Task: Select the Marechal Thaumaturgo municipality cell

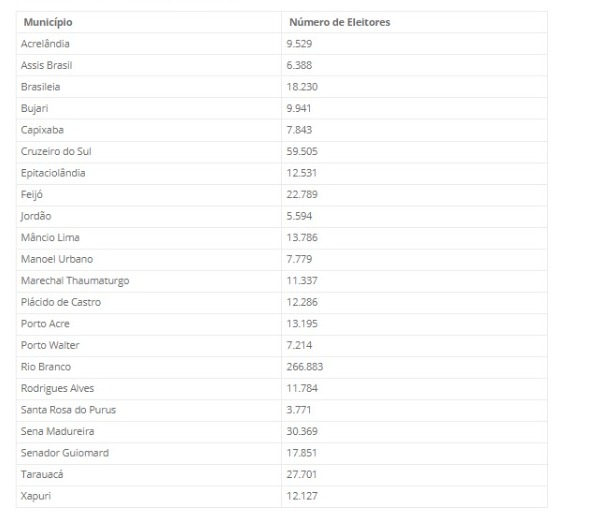Action: click(x=69, y=281)
